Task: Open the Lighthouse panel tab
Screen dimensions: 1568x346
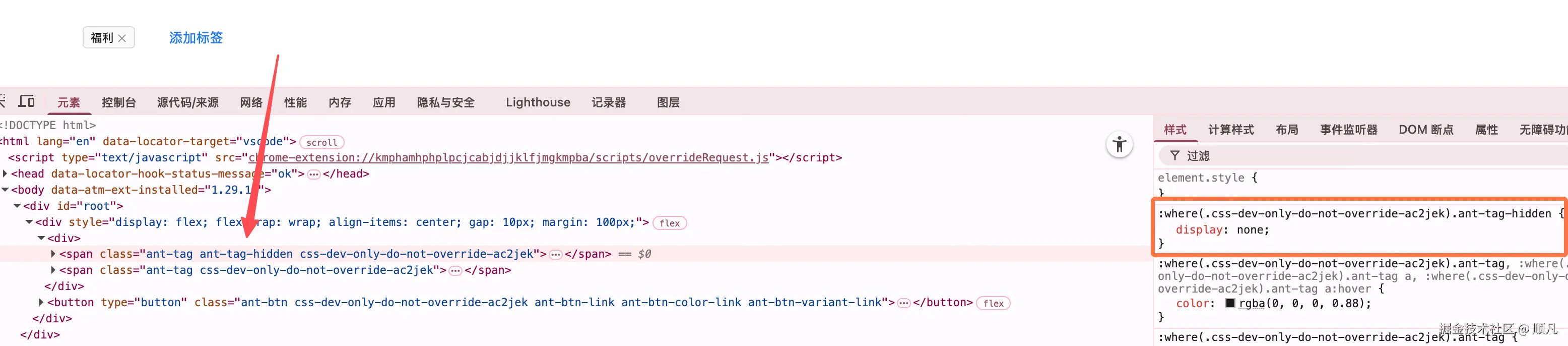Action: (x=538, y=102)
